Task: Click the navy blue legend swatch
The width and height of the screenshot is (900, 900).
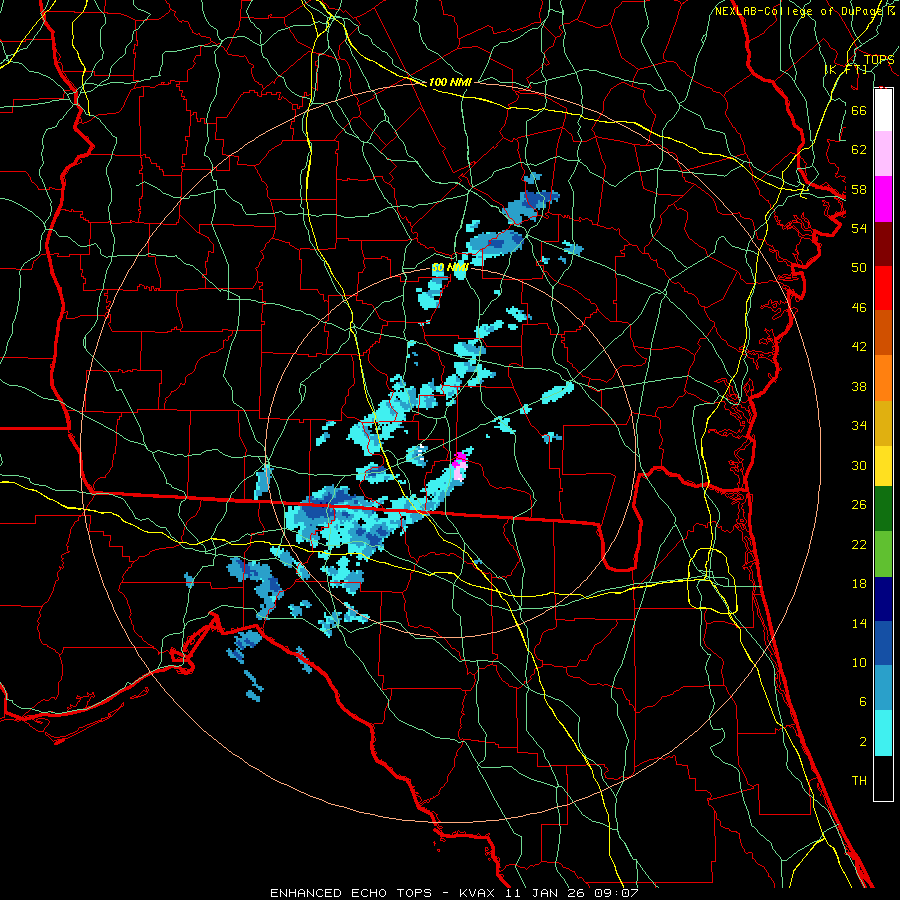Action: coord(883,599)
